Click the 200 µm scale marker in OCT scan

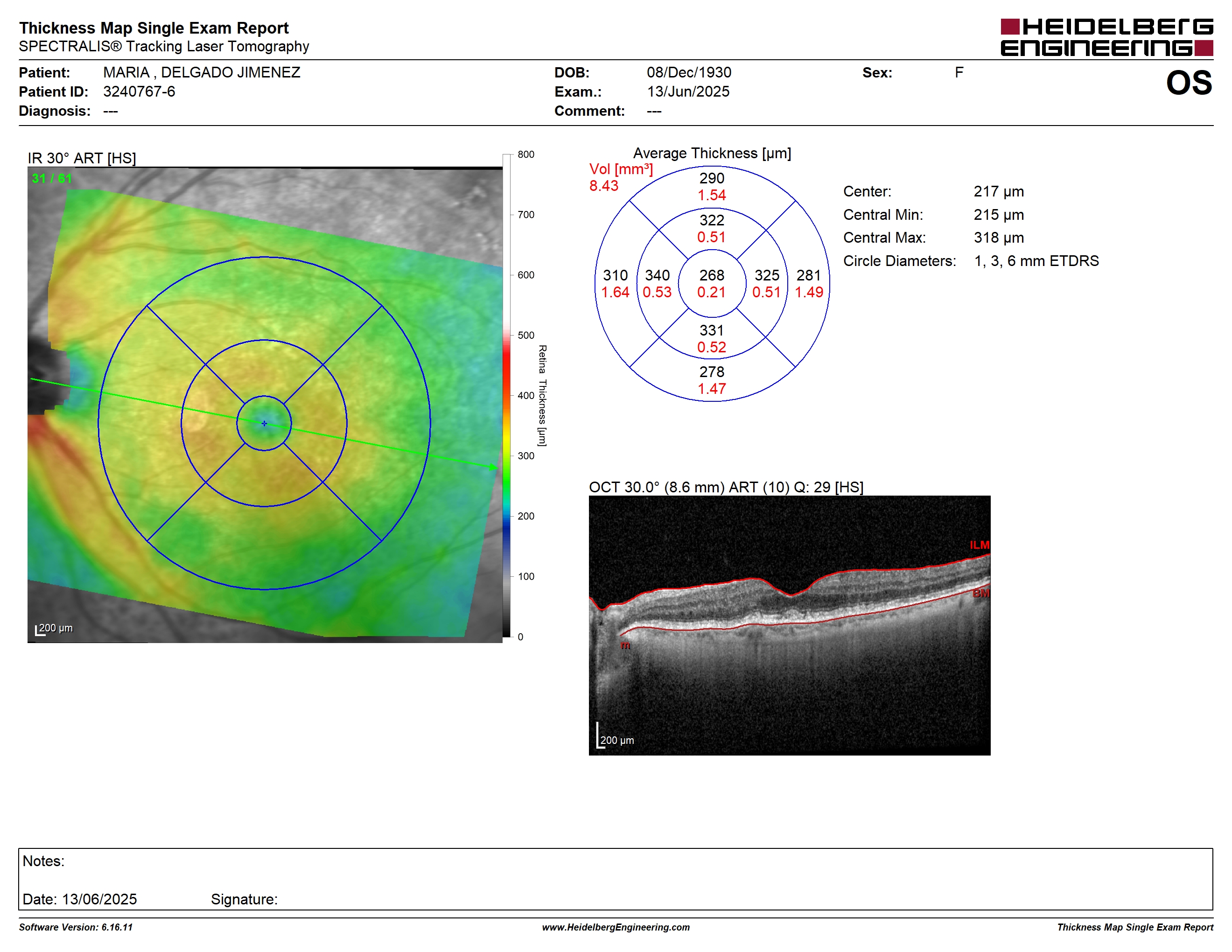tap(615, 736)
